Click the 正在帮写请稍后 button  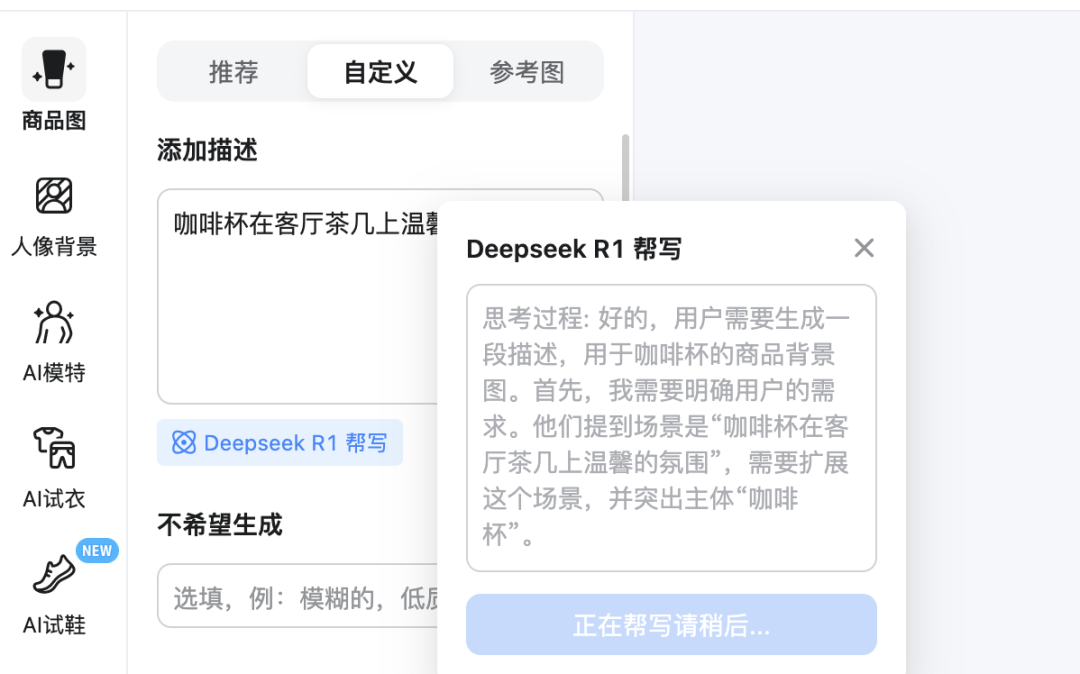(672, 625)
